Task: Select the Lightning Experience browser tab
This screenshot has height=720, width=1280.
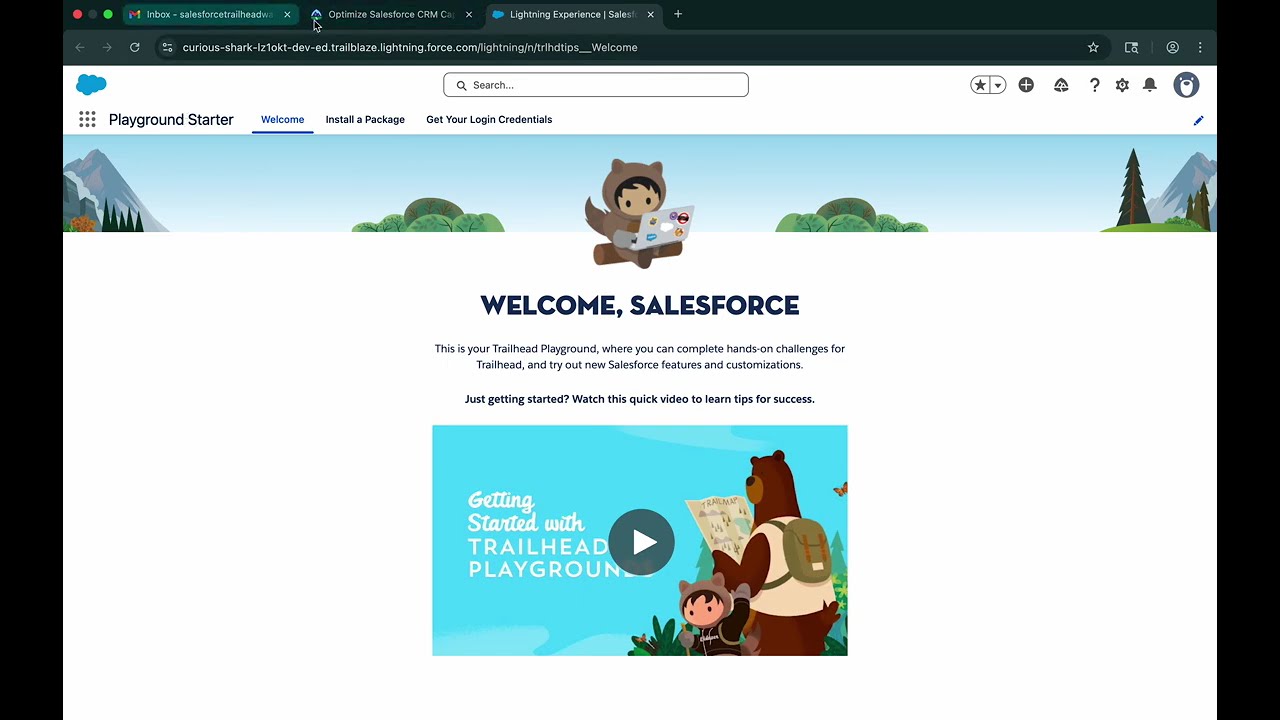Action: [573, 14]
